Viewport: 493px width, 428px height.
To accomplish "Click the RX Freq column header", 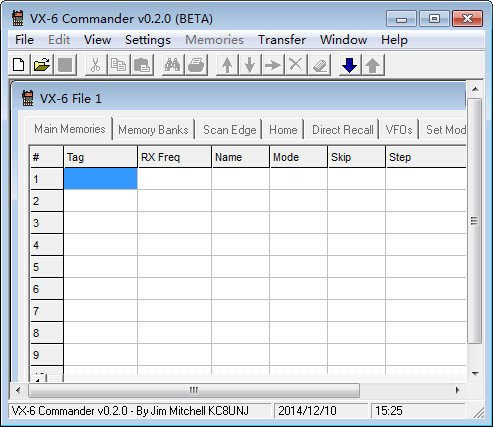I will [174, 157].
